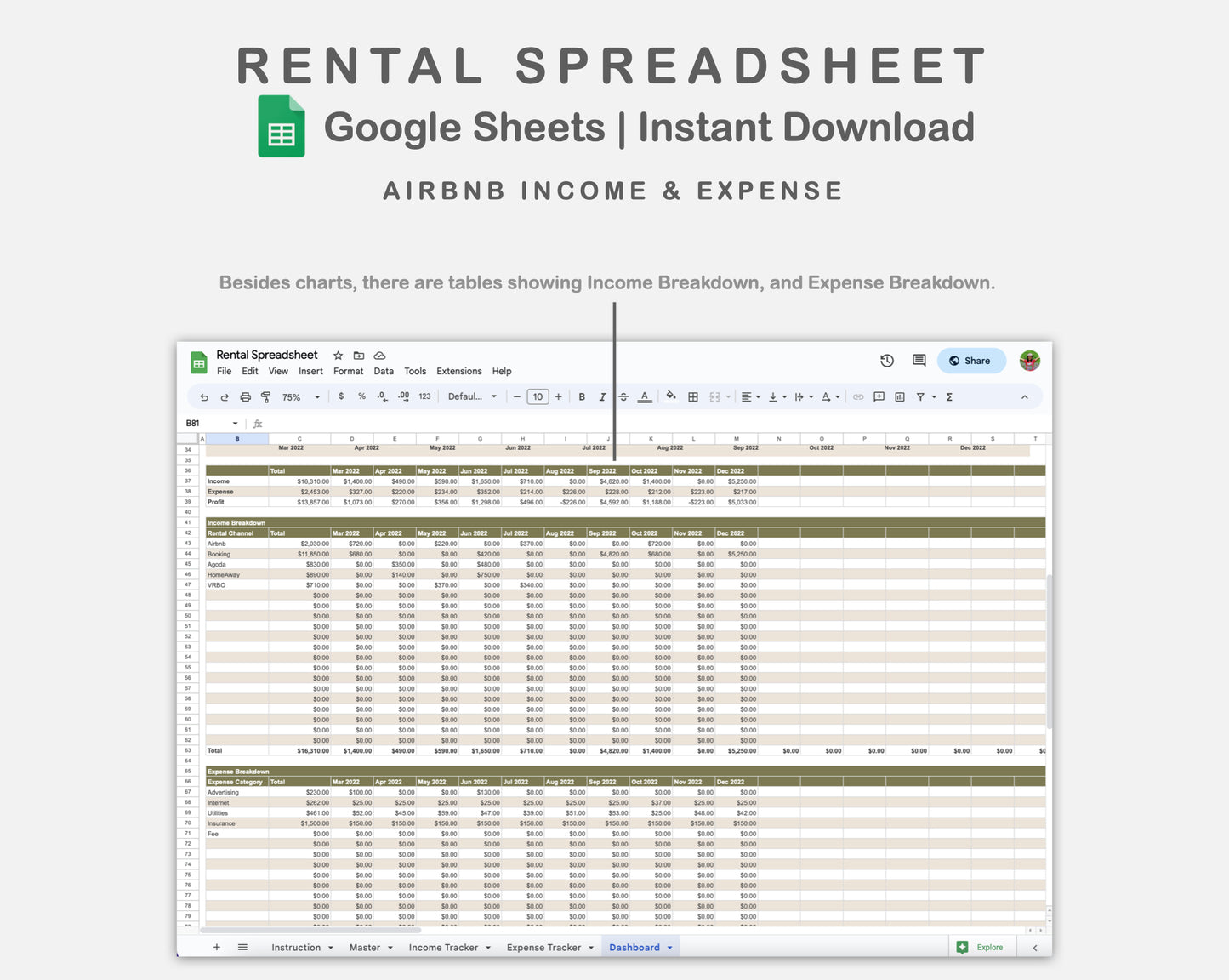
Task: Click the functions Σ icon
Action: click(x=948, y=396)
